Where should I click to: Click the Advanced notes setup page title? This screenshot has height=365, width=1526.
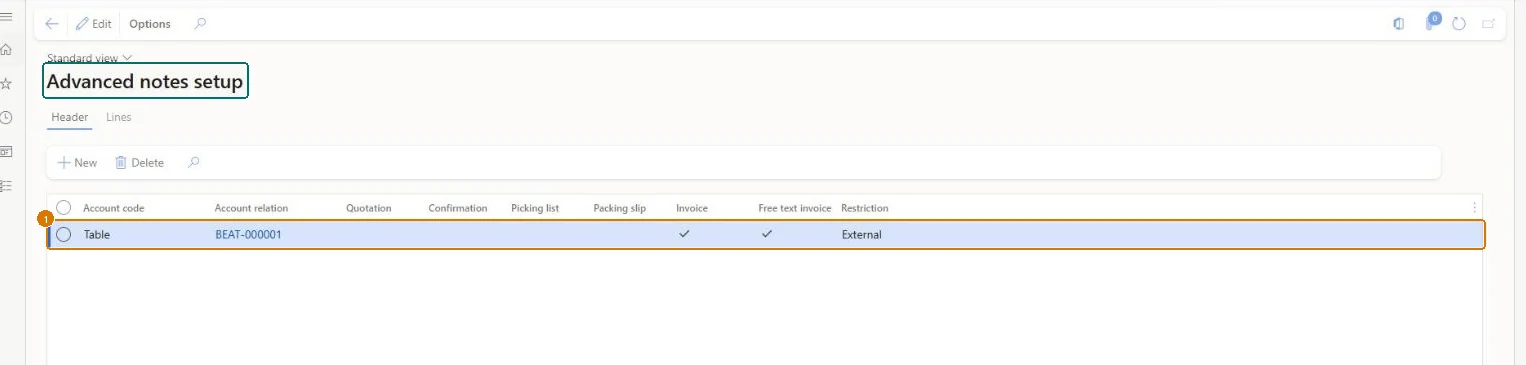tap(145, 82)
